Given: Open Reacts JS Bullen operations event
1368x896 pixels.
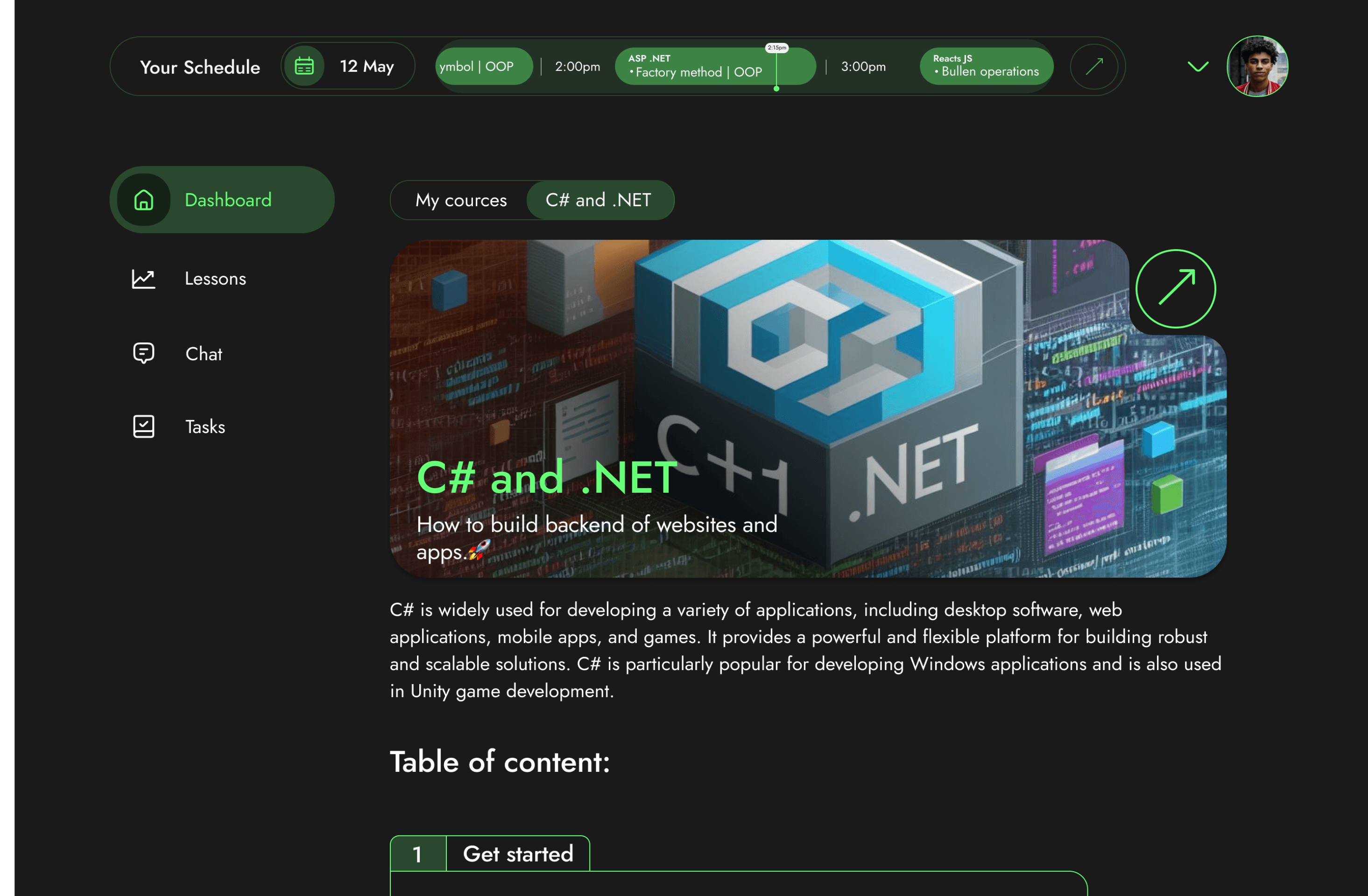Looking at the screenshot, I should click(x=987, y=67).
